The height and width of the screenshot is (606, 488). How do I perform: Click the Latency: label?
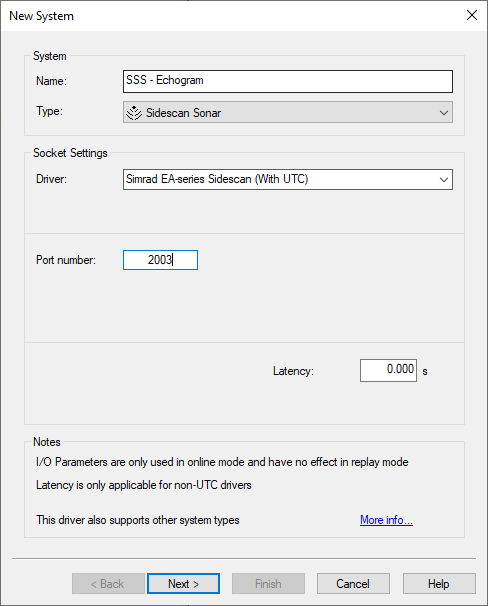pyautogui.click(x=293, y=371)
